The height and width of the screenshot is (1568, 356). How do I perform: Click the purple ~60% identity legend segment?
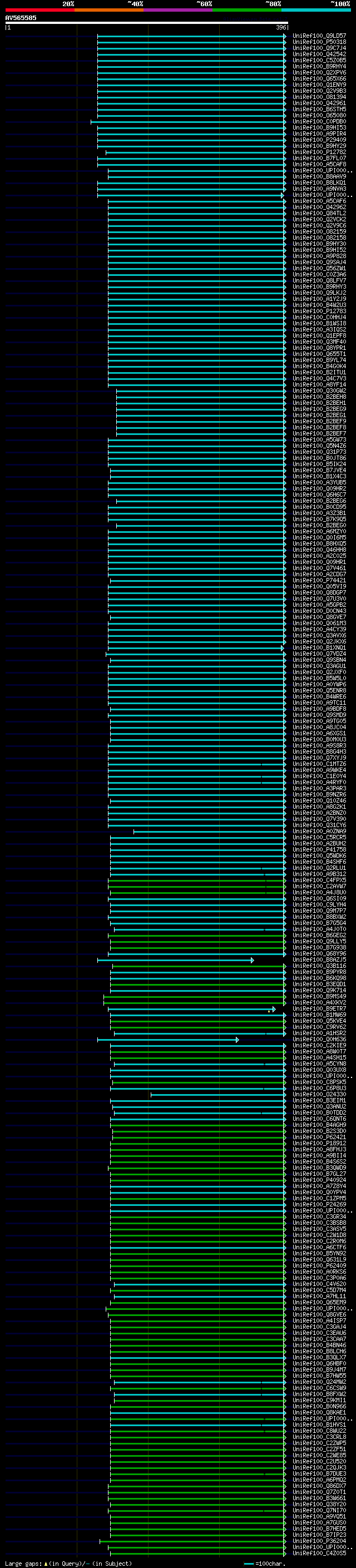tap(179, 10)
